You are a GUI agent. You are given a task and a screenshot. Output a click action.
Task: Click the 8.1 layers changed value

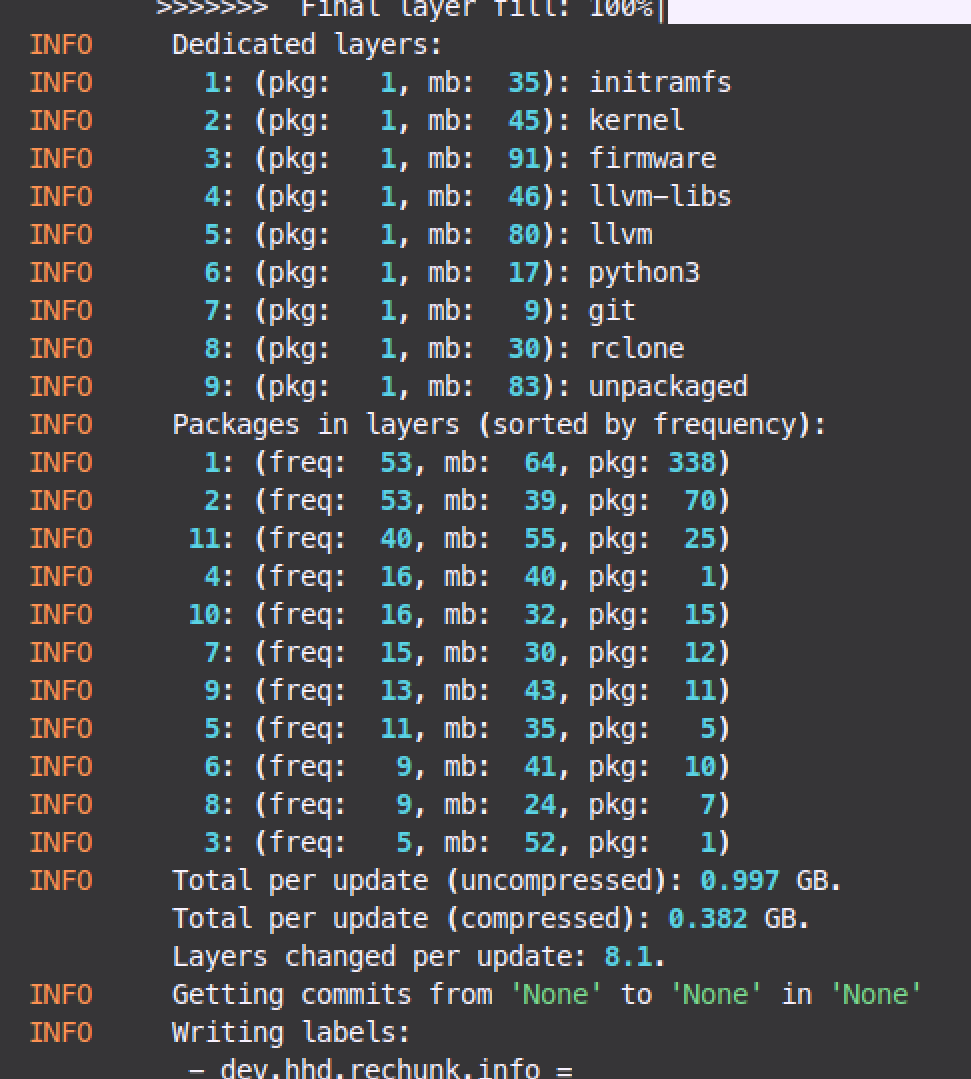coord(627,956)
